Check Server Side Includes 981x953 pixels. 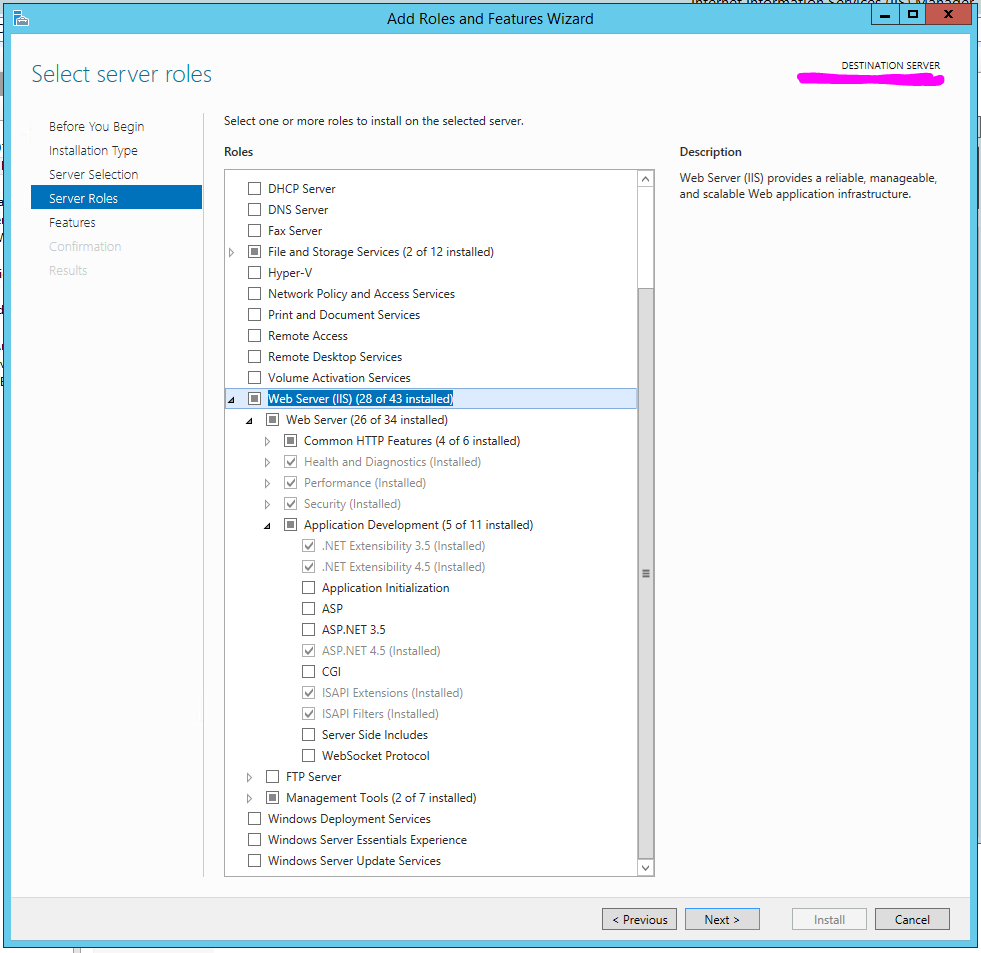point(308,735)
